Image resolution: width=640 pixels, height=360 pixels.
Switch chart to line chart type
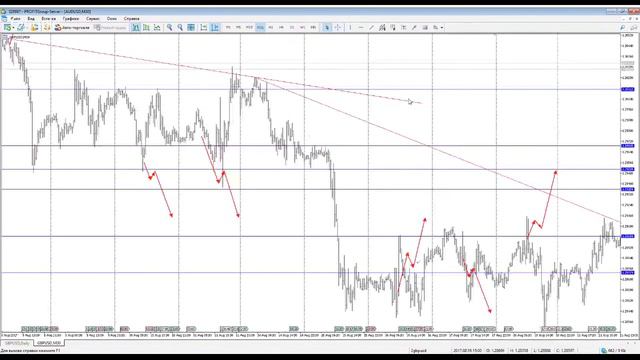[157, 27]
